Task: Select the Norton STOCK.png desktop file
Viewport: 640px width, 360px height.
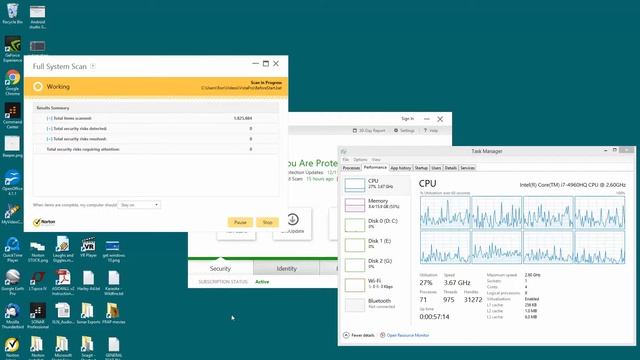Action: tap(38, 250)
